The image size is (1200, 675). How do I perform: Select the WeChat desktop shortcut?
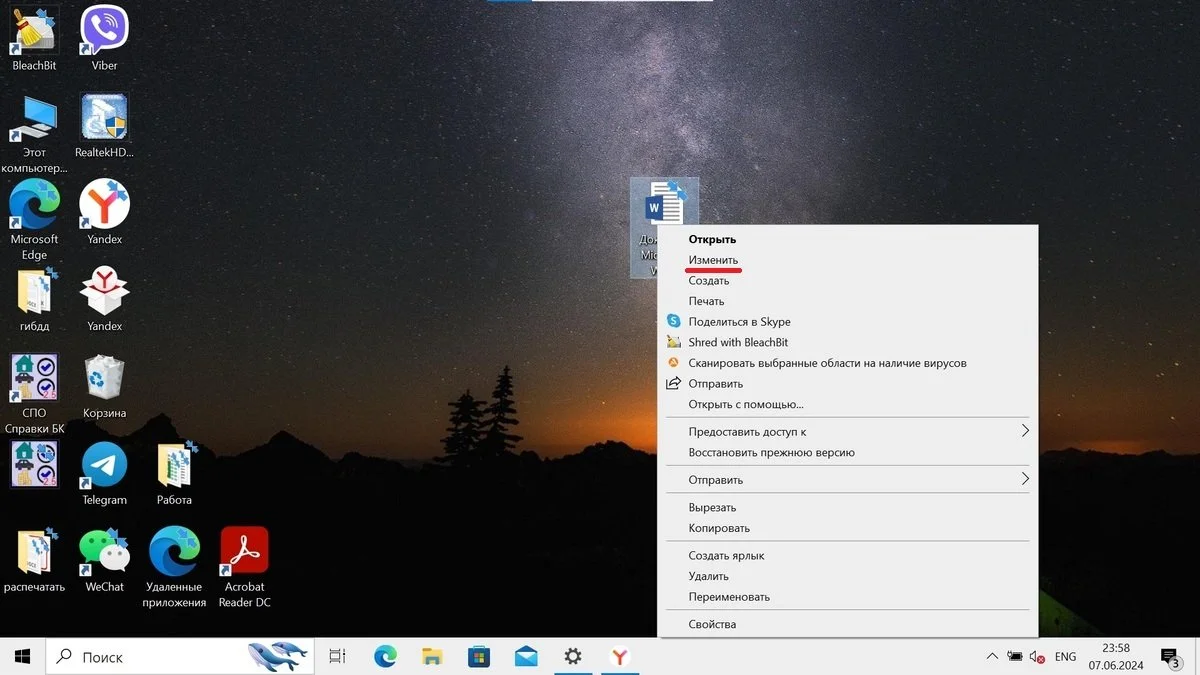pyautogui.click(x=104, y=561)
